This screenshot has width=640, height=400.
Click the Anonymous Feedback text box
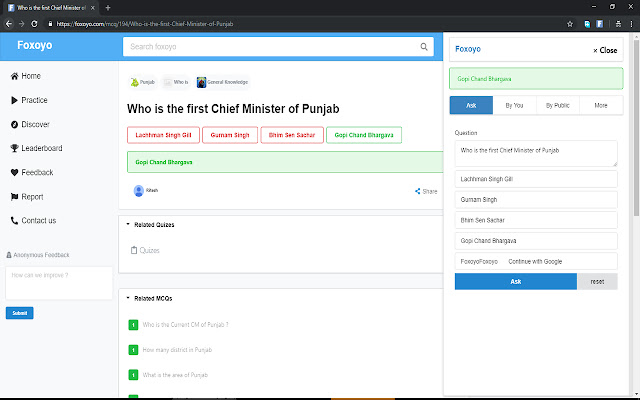pos(58,282)
